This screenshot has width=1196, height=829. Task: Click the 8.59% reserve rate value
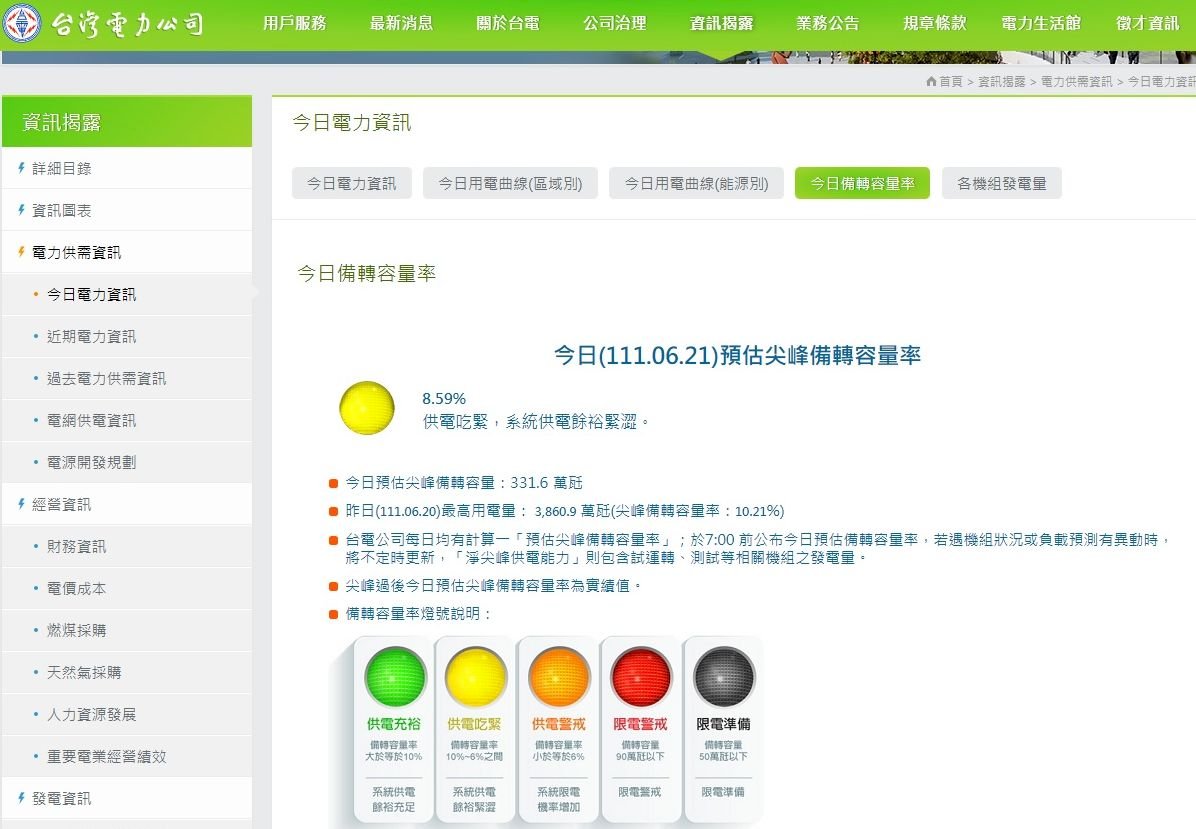click(444, 398)
